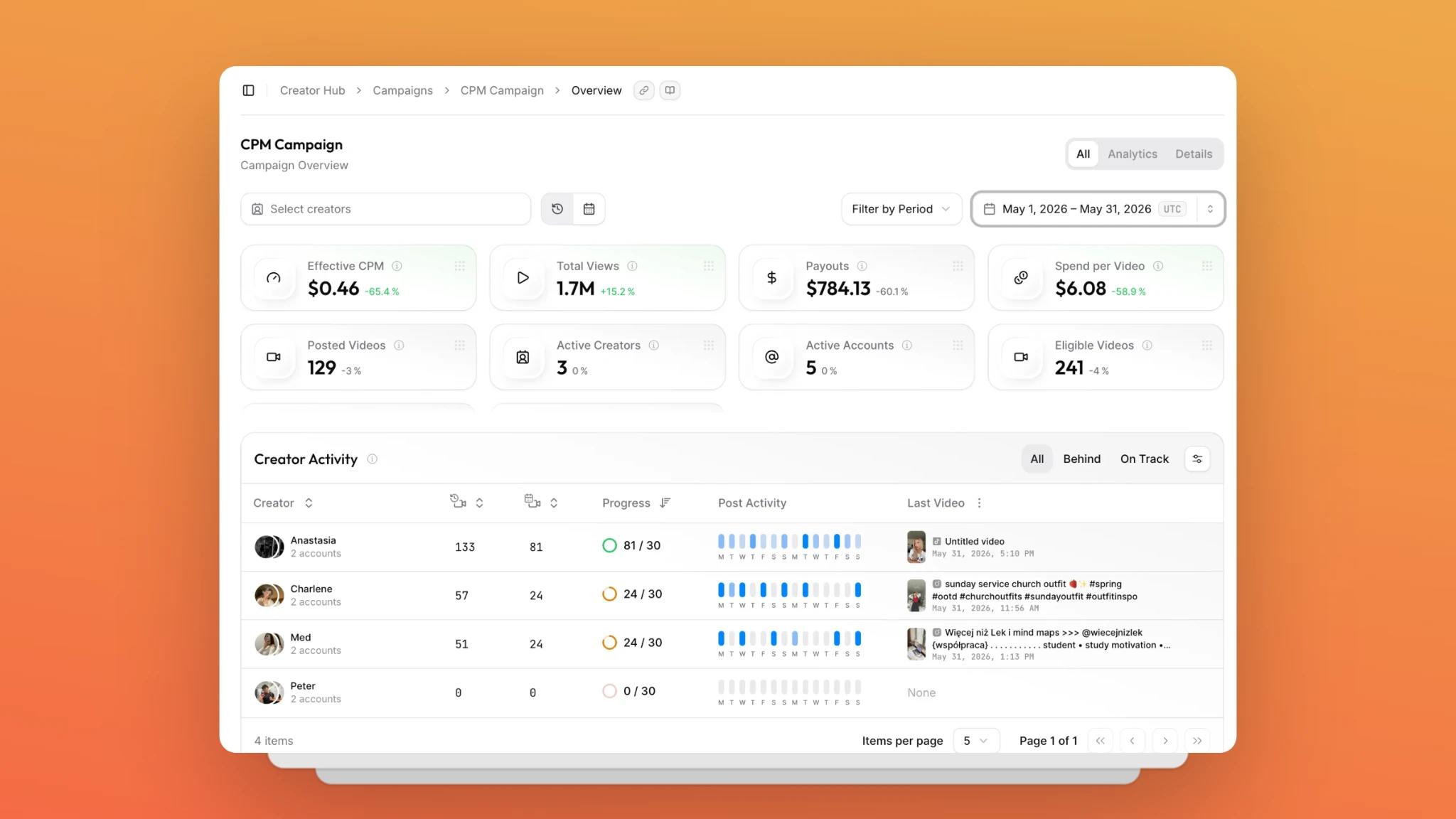Open the Untitled video title
The width and height of the screenshot is (1456, 819).
974,541
